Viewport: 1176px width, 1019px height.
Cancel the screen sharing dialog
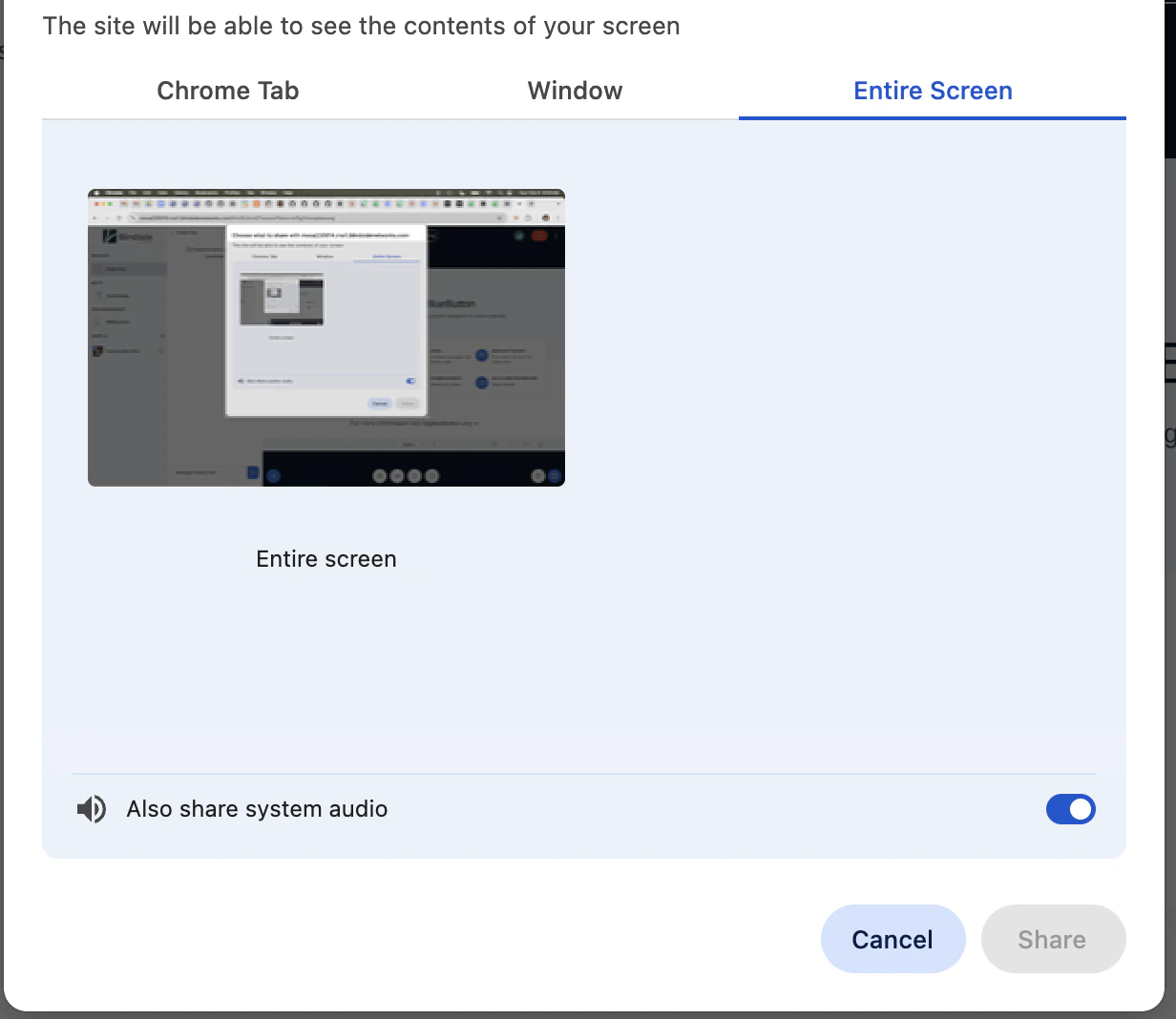pos(892,939)
